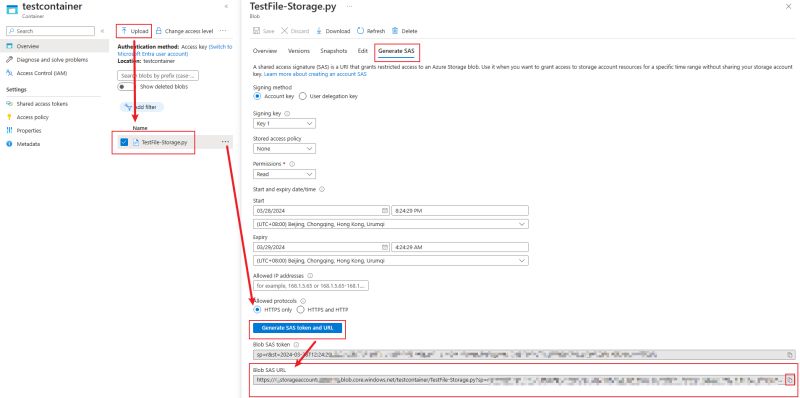Image resolution: width=800 pixels, height=398 pixels.
Task: Collapse the sidebar menu chevron
Action: (x=102, y=31)
